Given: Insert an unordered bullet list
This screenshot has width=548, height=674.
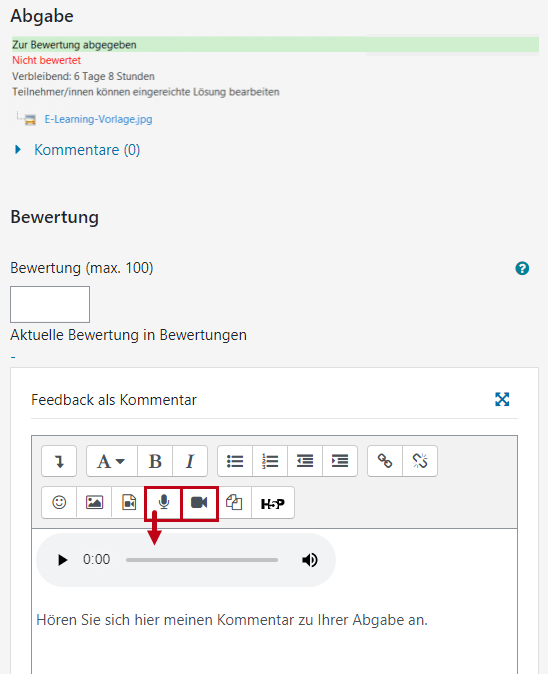Looking at the screenshot, I should 235,461.
